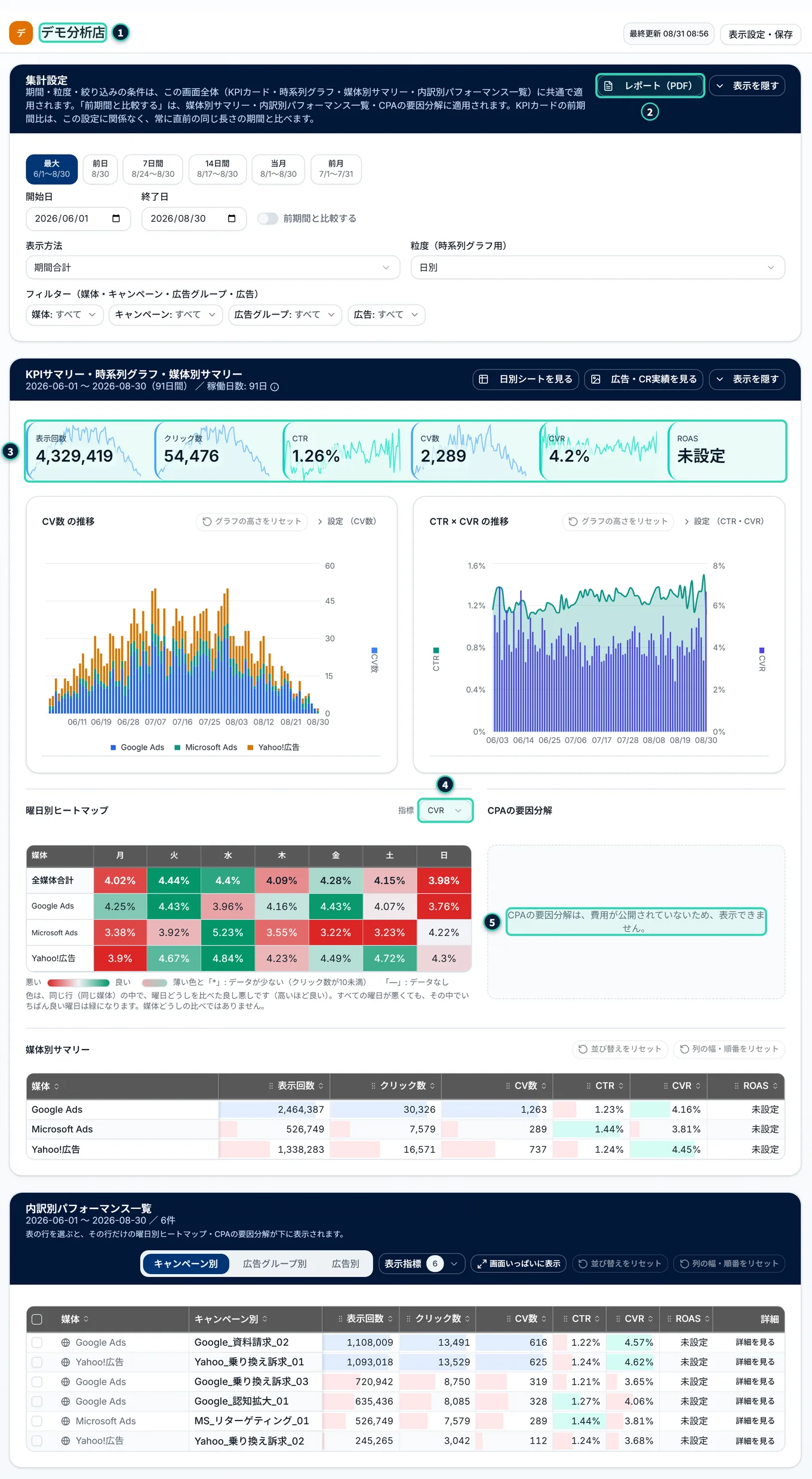Click the orange デ store logo icon
Viewport: 812px width, 1479px height.
[x=21, y=33]
